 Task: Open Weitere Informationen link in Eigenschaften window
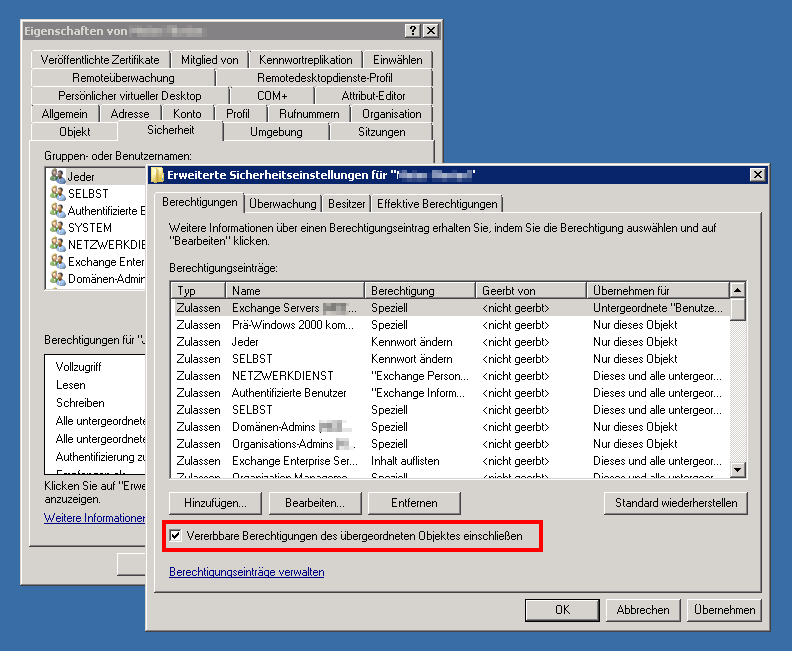pos(94,518)
